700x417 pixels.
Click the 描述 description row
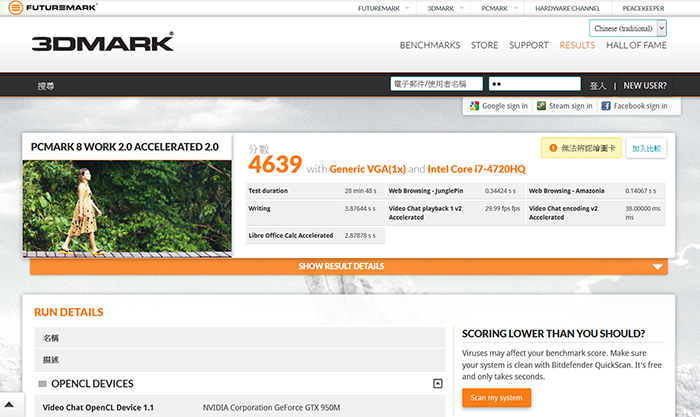(240, 360)
